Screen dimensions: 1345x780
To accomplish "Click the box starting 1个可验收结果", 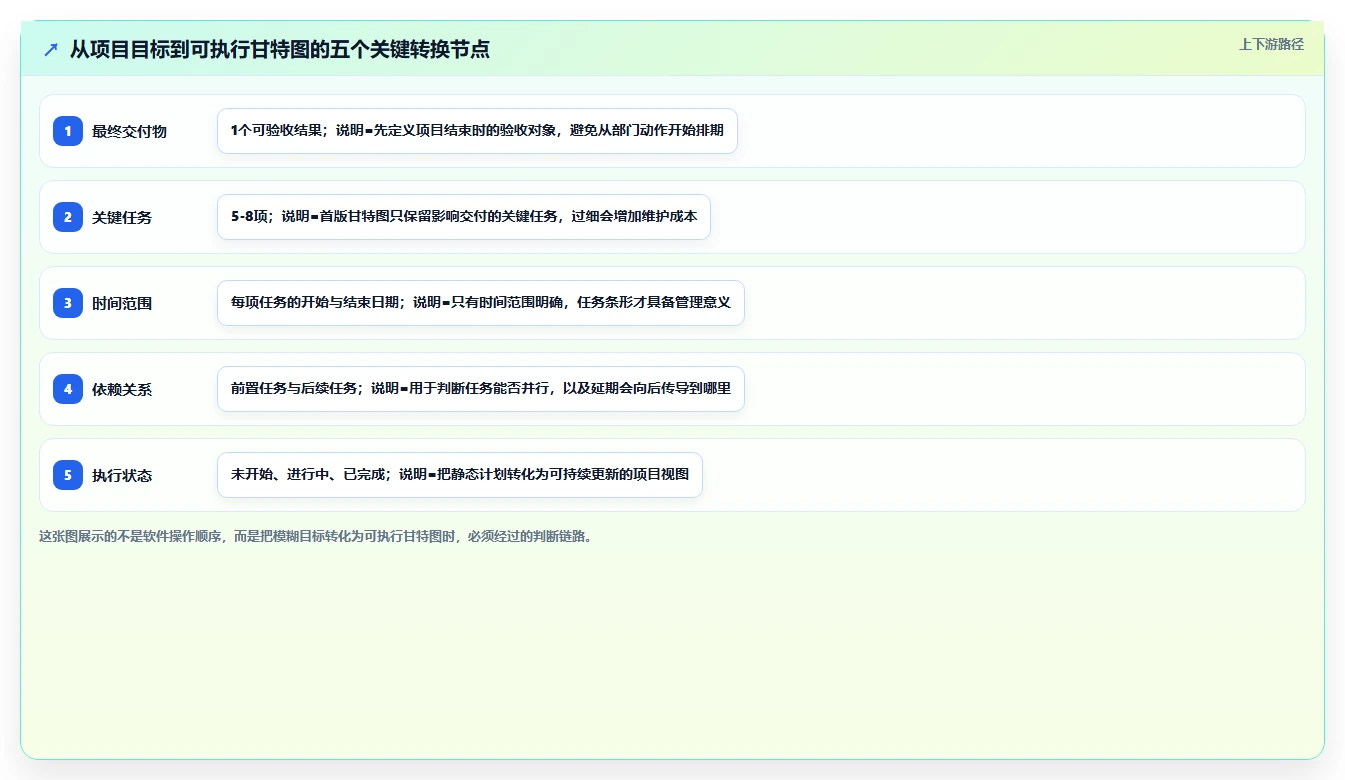I will 477,131.
